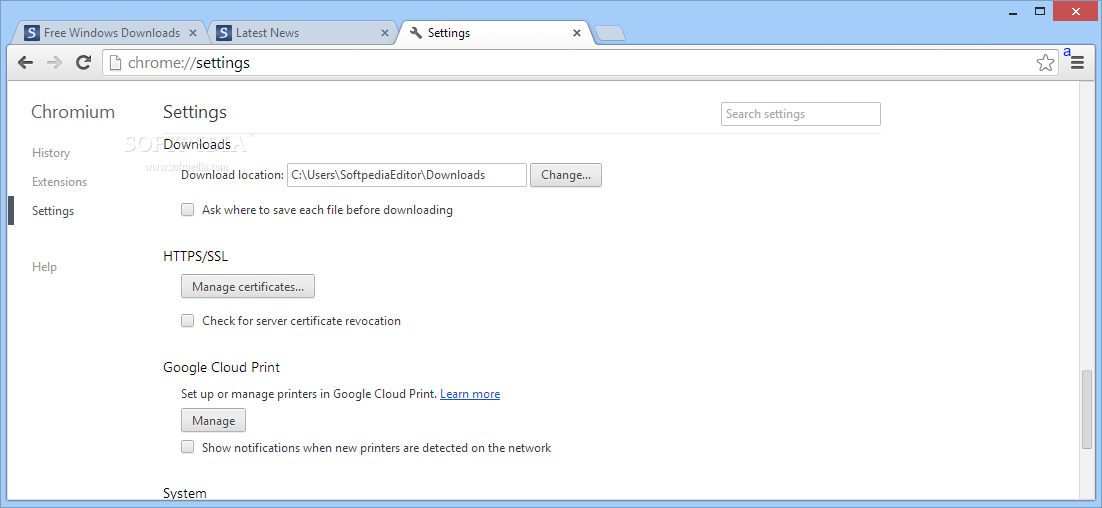
Task: Close the Free Windows Downloads tab
Action: (193, 33)
